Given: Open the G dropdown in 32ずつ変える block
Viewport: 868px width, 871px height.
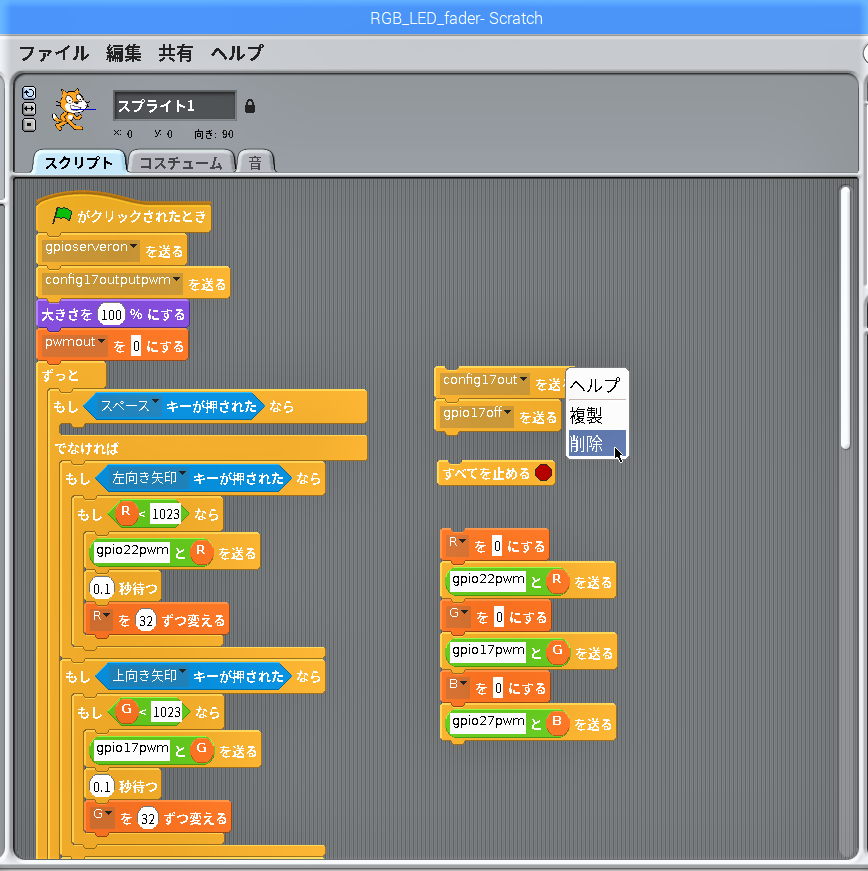Looking at the screenshot, I should [x=108, y=813].
